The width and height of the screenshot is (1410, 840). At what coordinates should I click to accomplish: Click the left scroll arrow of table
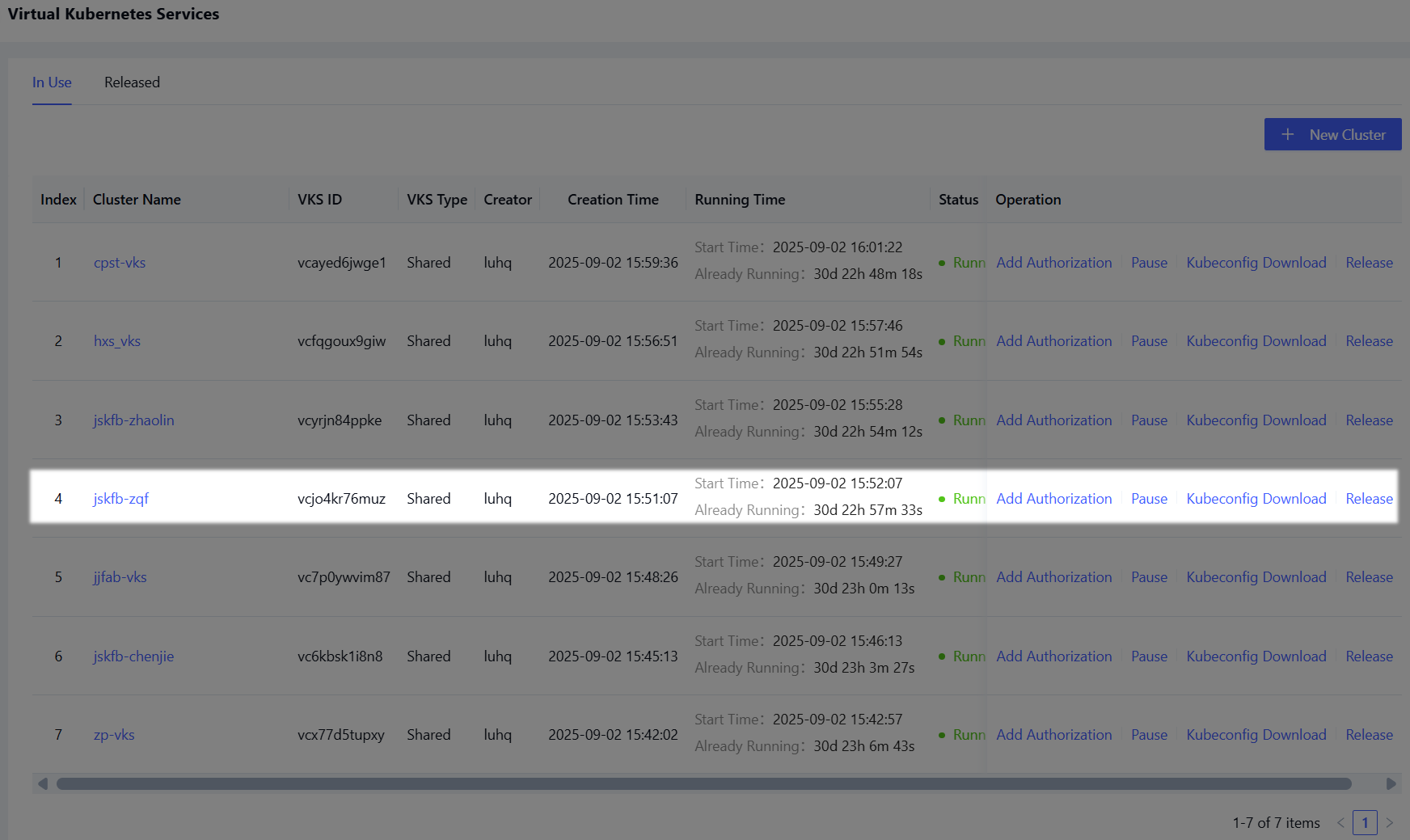(x=43, y=783)
